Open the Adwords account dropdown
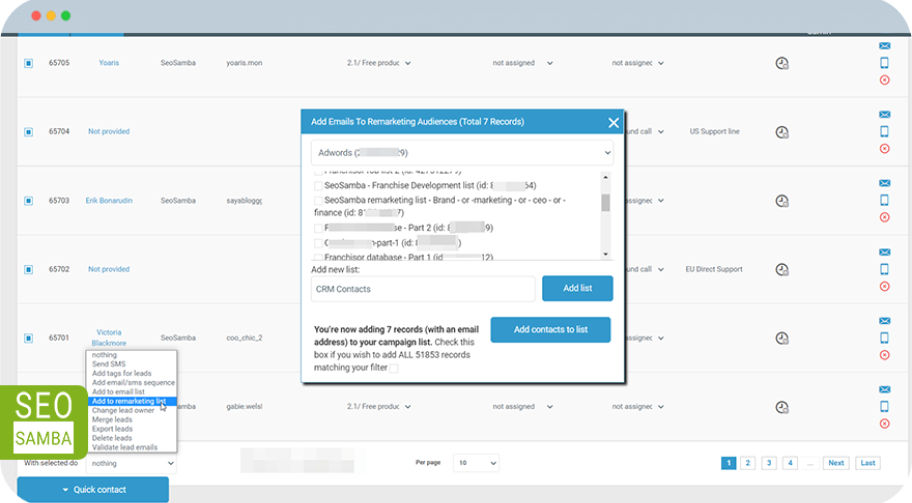Screen dimensions: 912x503 [462, 153]
